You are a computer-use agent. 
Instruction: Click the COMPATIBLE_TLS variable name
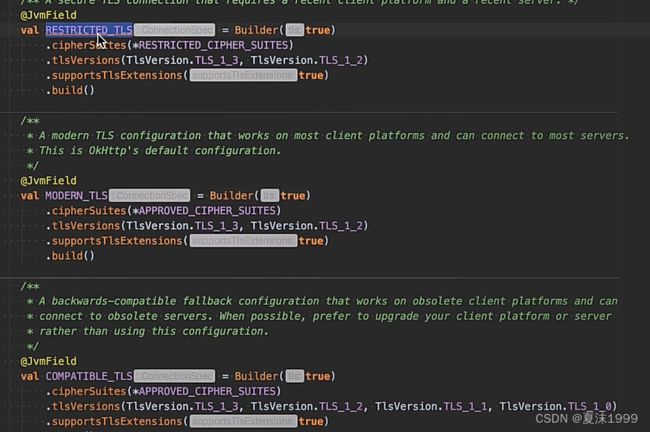tap(89, 376)
